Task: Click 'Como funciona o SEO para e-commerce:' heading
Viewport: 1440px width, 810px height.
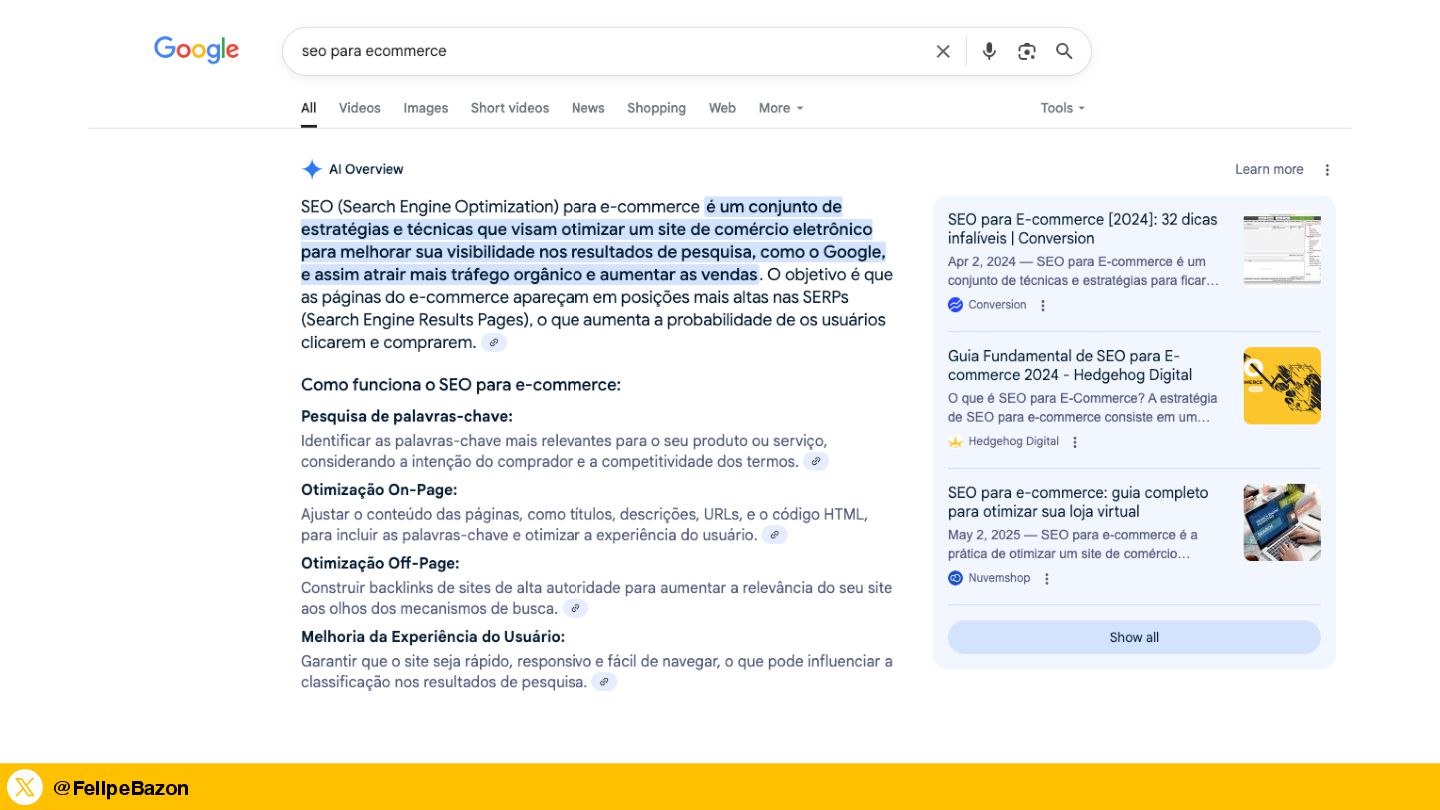Action: tap(461, 385)
